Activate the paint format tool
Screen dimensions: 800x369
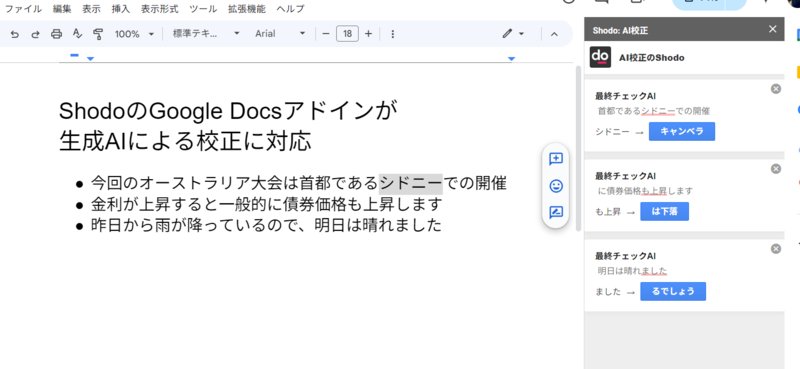tap(98, 34)
